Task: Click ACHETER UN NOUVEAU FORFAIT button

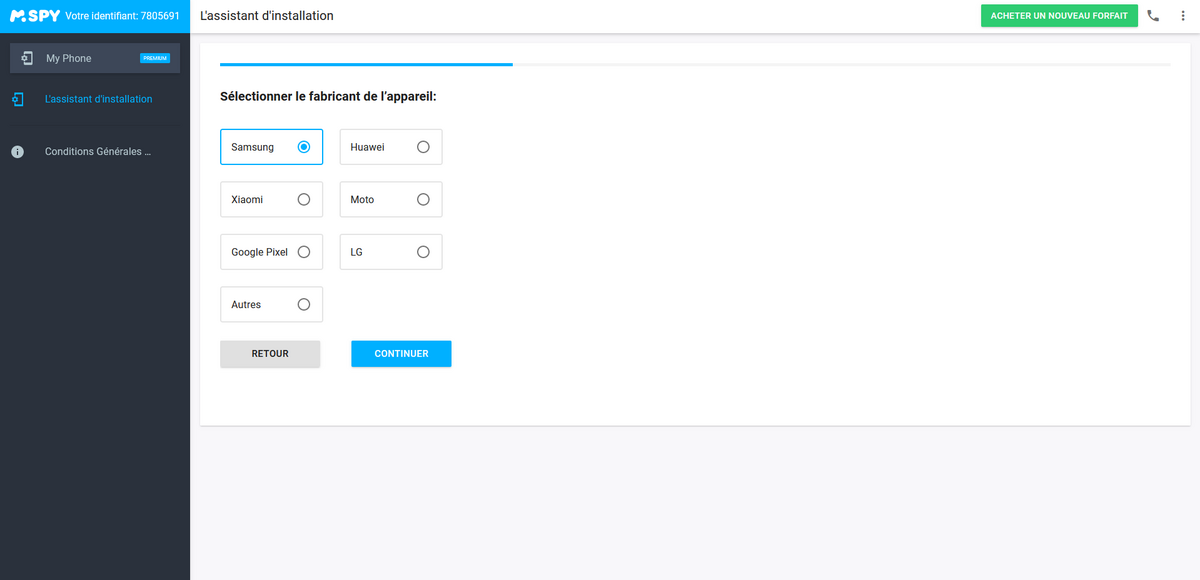Action: [1059, 16]
